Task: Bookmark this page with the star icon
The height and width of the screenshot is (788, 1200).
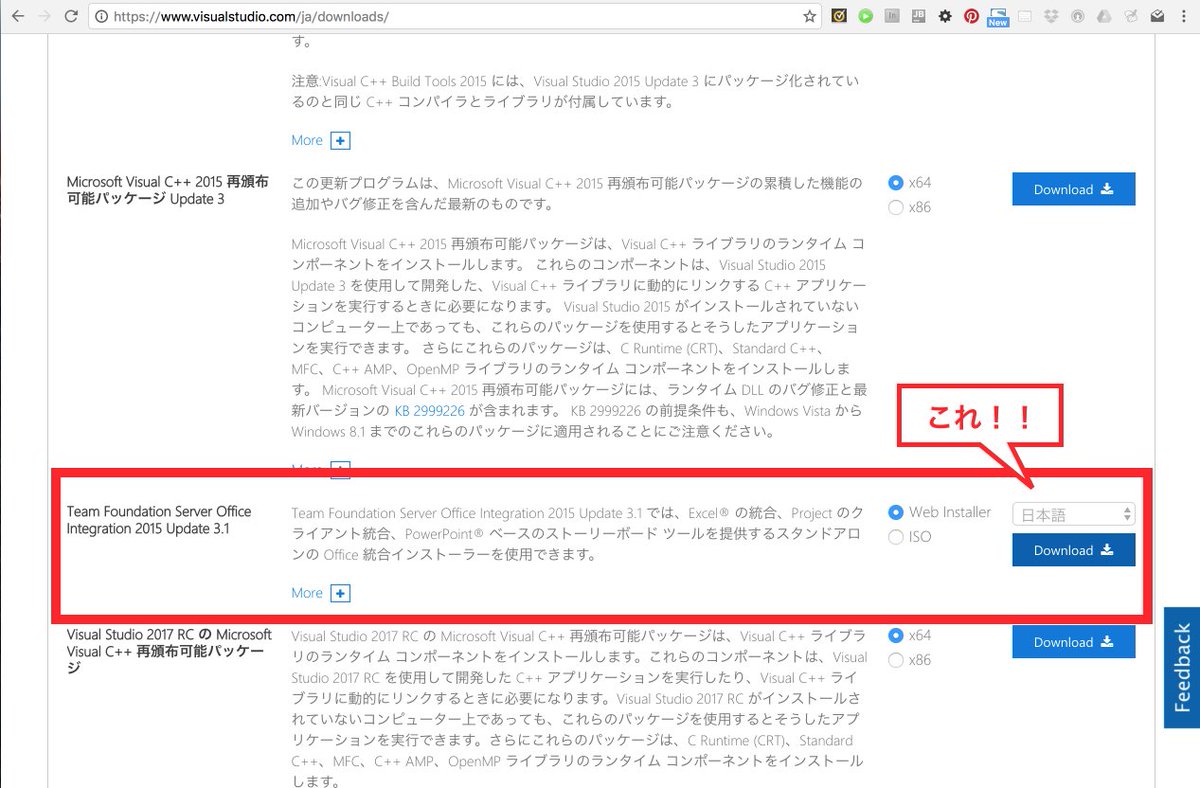Action: pyautogui.click(x=810, y=17)
